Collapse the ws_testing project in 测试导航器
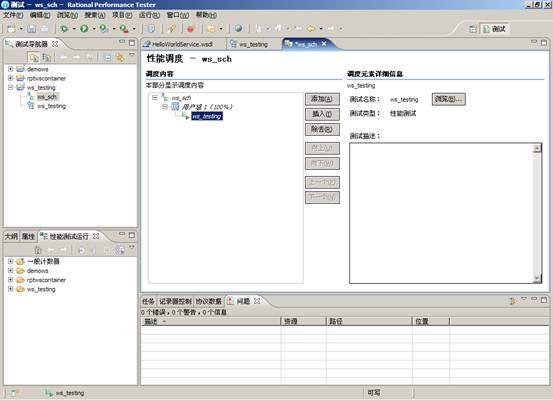This screenshot has width=553, height=401. pos(11,87)
